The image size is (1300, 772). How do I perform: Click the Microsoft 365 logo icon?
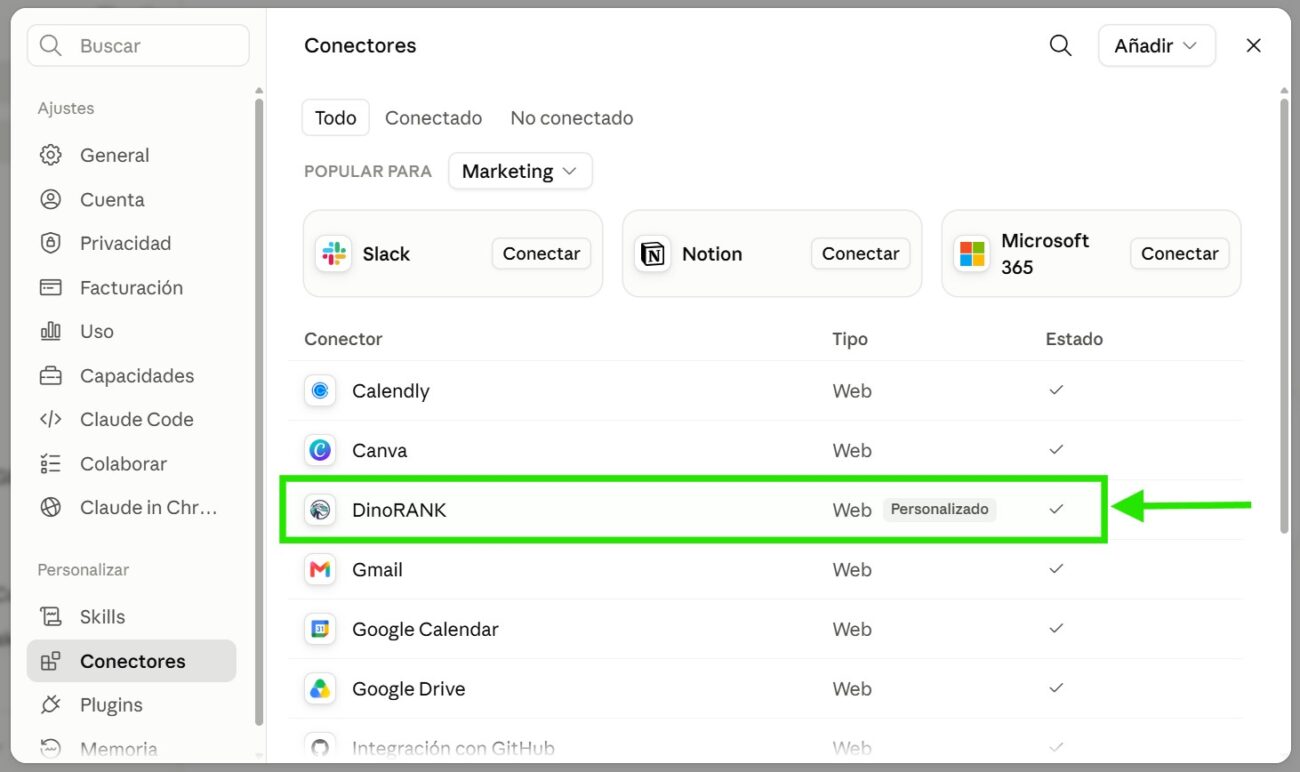[971, 254]
